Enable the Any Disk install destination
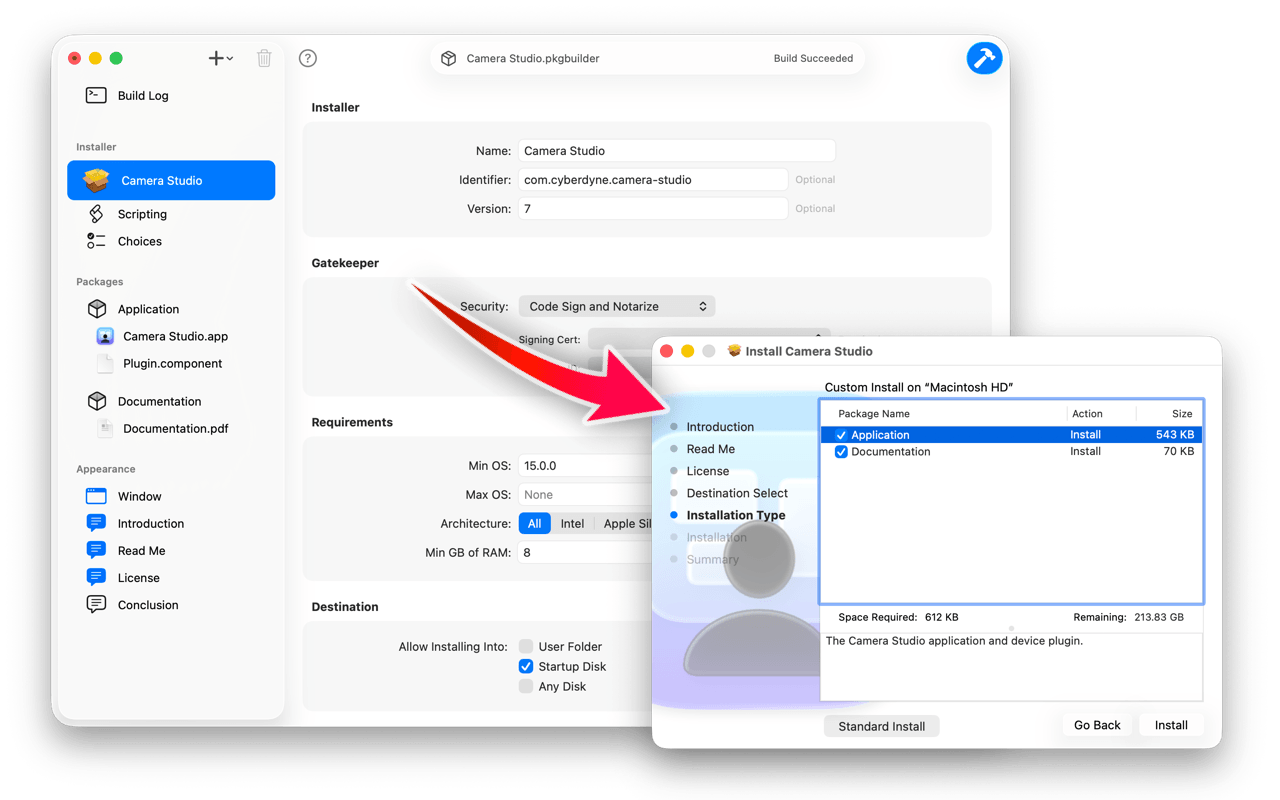This screenshot has height=800, width=1280. point(525,686)
